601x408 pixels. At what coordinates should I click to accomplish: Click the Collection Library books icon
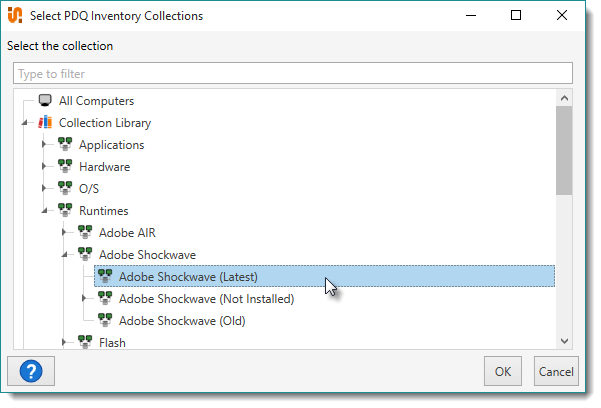tap(45, 123)
